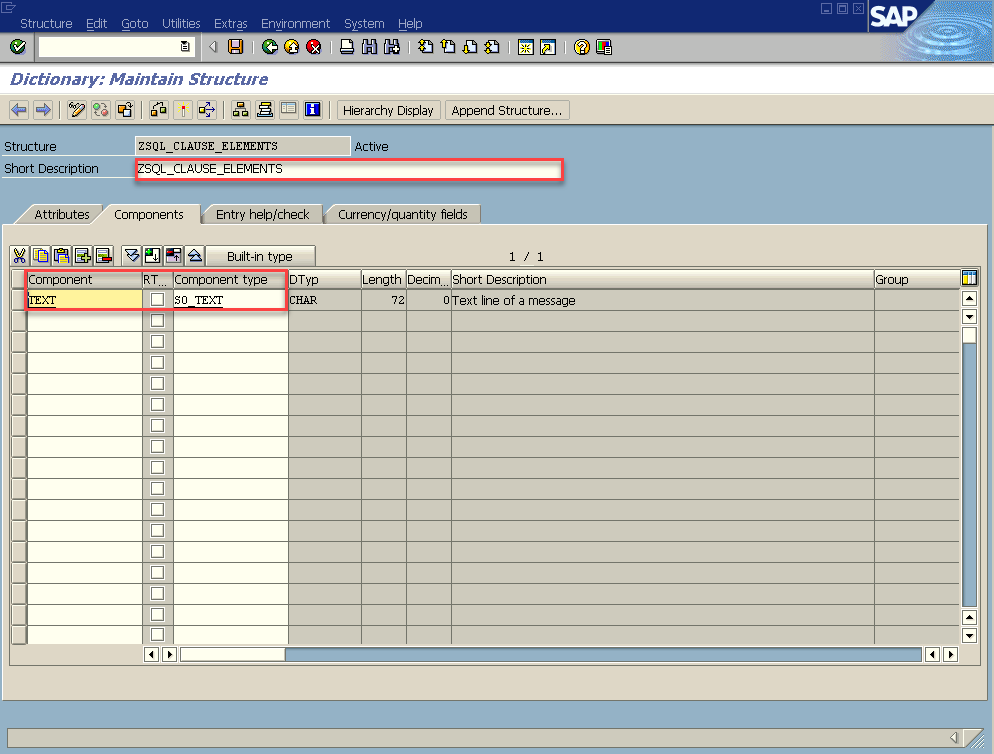Viewport: 994px width, 754px height.
Task: Click the Built-in type button
Action: [x=260, y=256]
